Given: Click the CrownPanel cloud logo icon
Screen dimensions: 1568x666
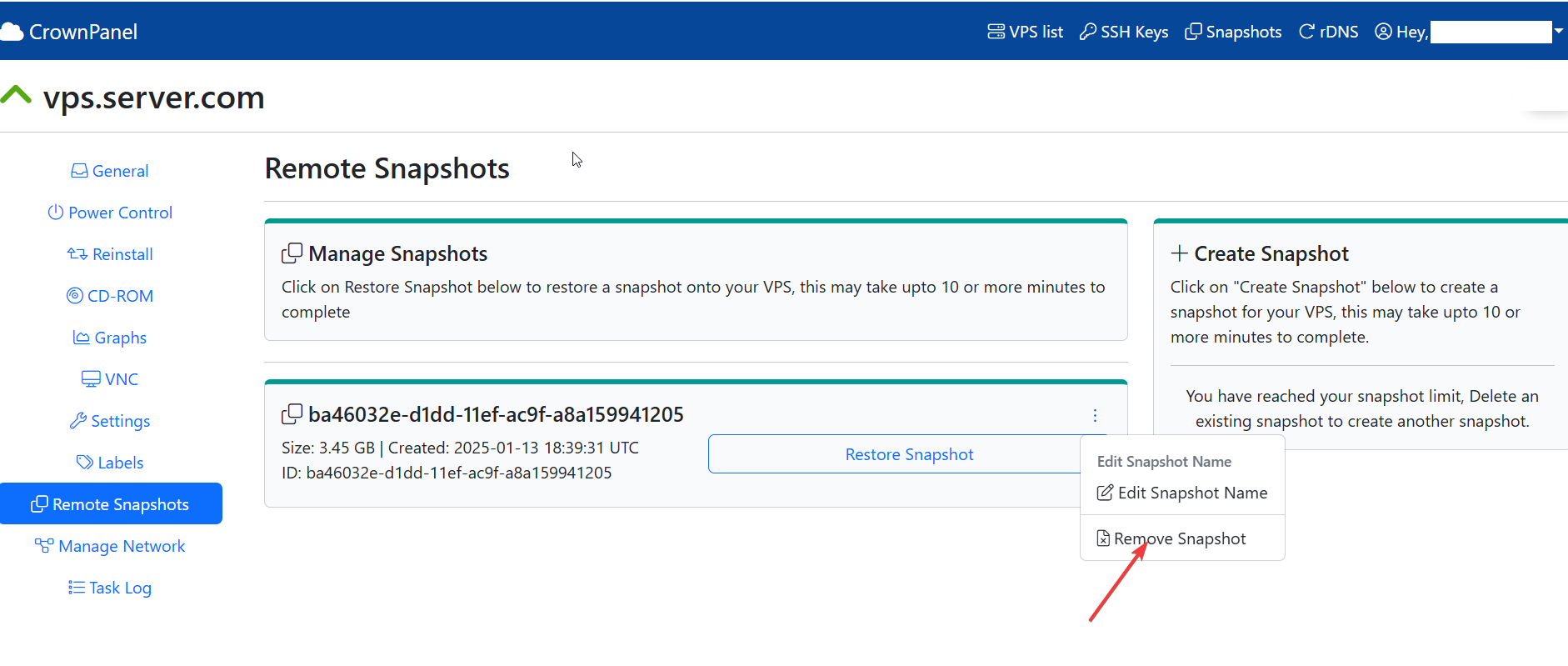Looking at the screenshot, I should (x=12, y=32).
